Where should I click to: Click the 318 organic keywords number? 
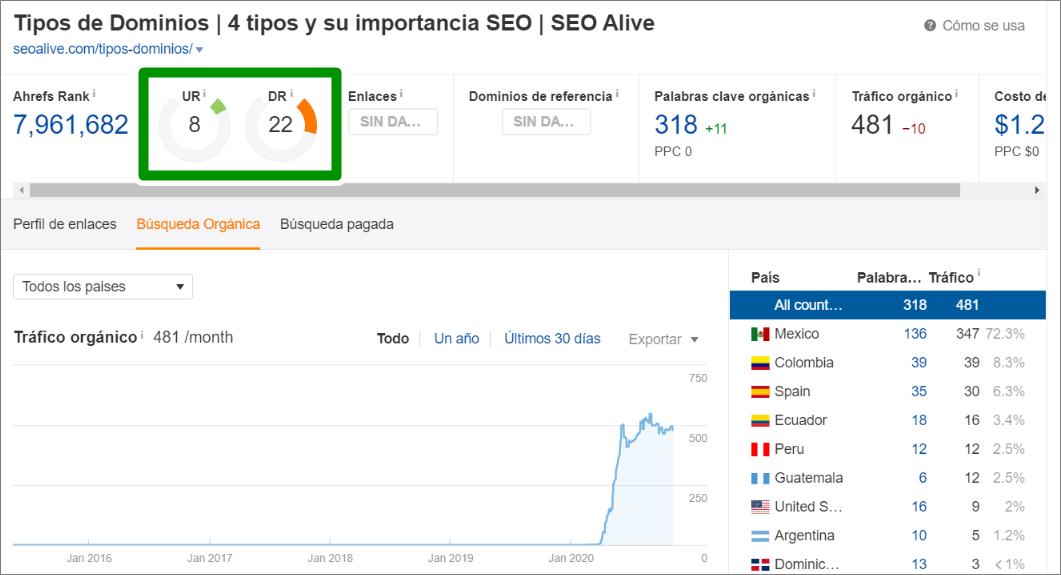tap(676, 125)
